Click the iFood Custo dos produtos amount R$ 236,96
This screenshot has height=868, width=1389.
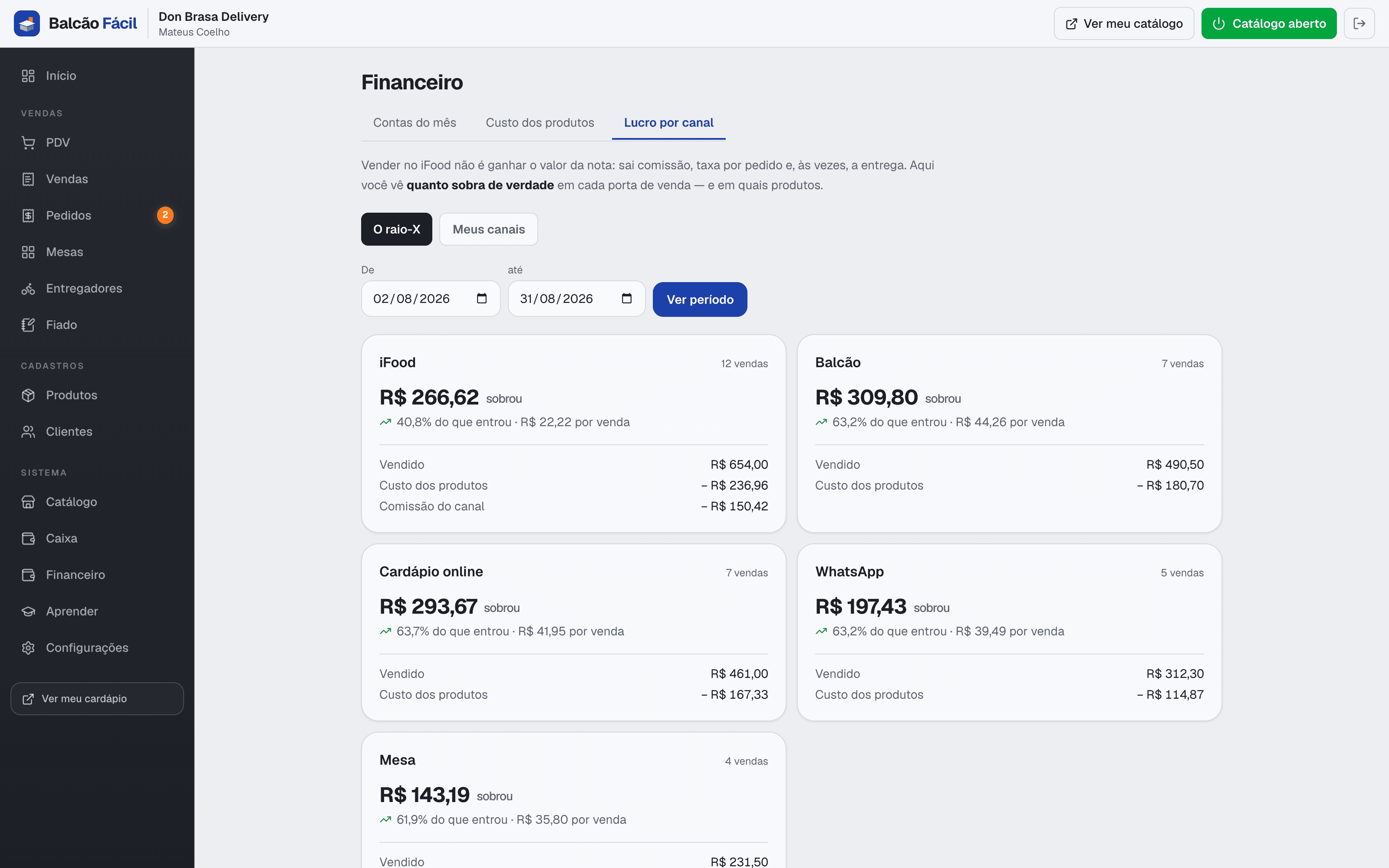coord(735,485)
